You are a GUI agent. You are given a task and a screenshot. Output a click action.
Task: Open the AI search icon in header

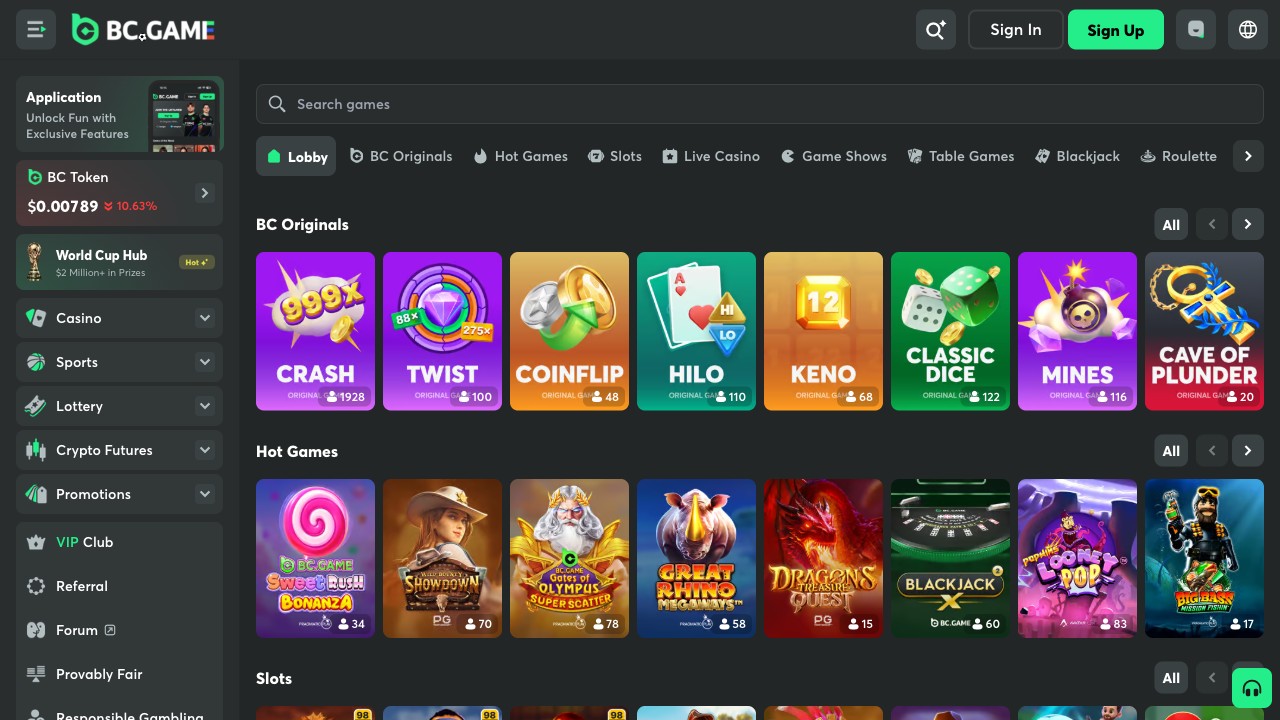click(936, 30)
